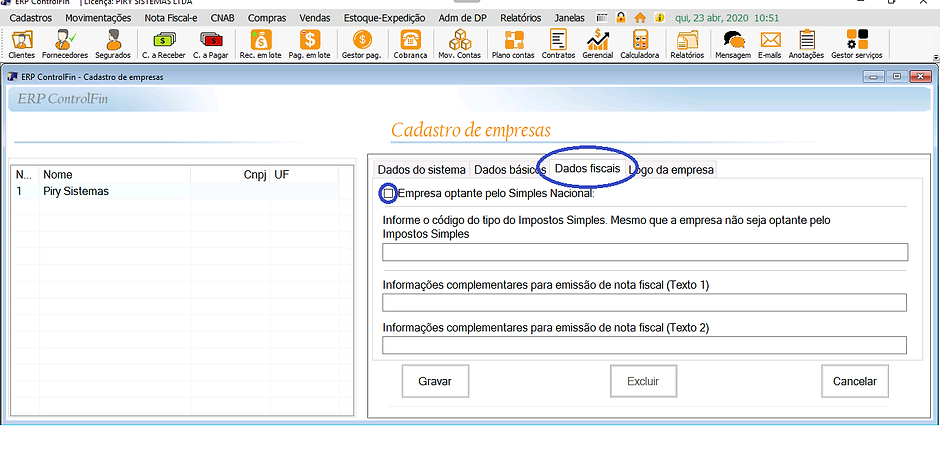
Task: Click the padlock icon in menu bar
Action: point(621,18)
